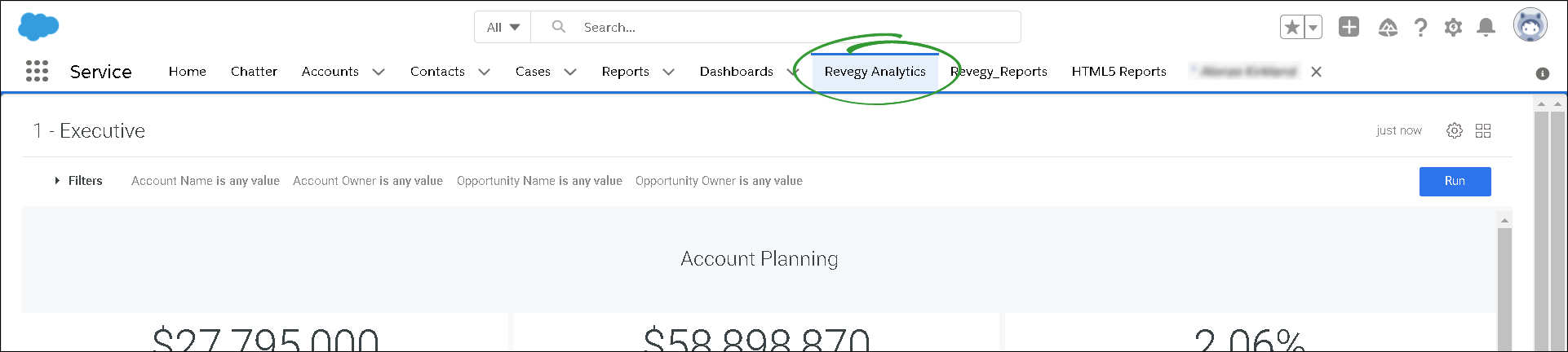Click the dashboard tile layout icon
1568x352 pixels.
(1483, 130)
